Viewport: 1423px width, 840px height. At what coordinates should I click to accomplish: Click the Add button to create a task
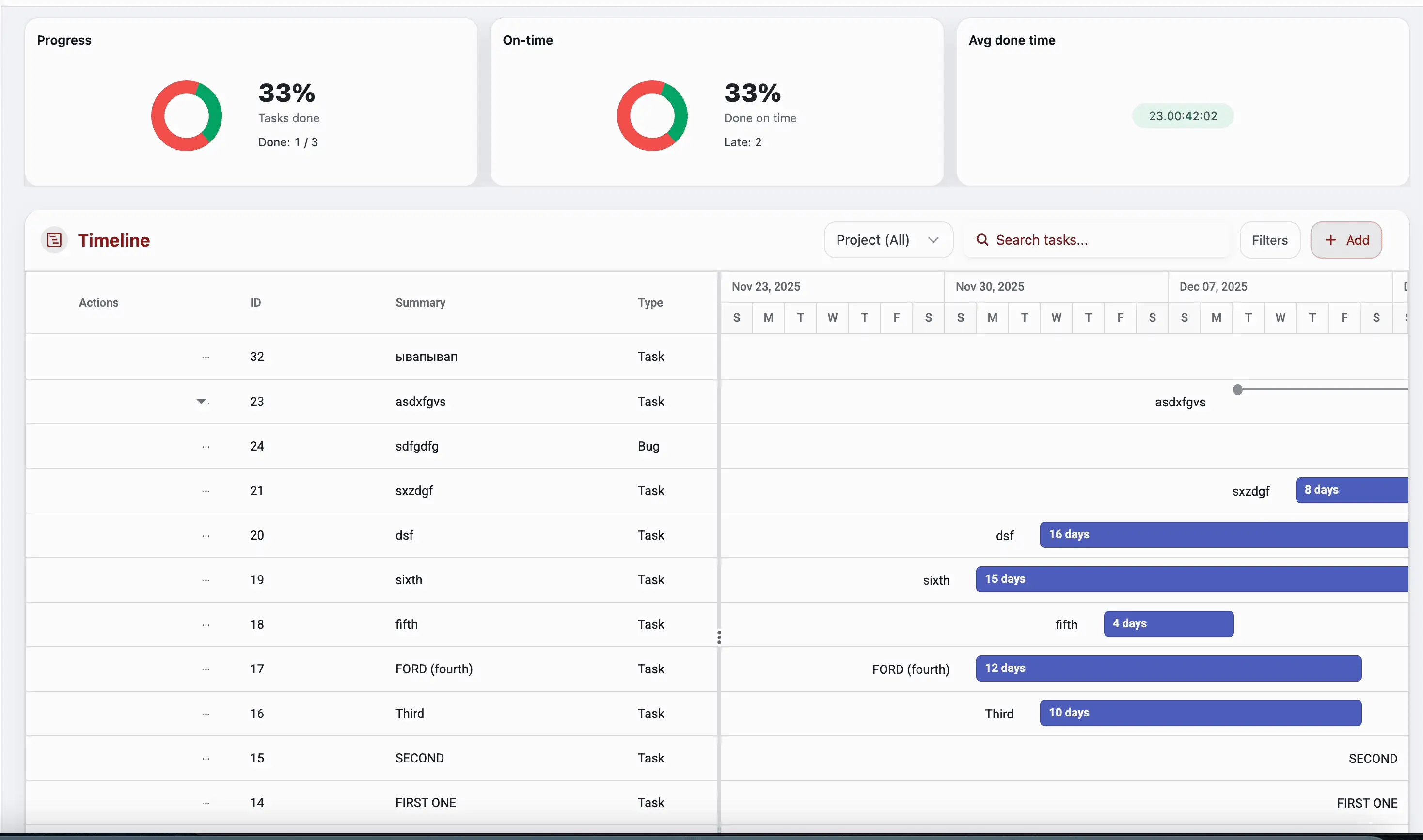click(1346, 239)
